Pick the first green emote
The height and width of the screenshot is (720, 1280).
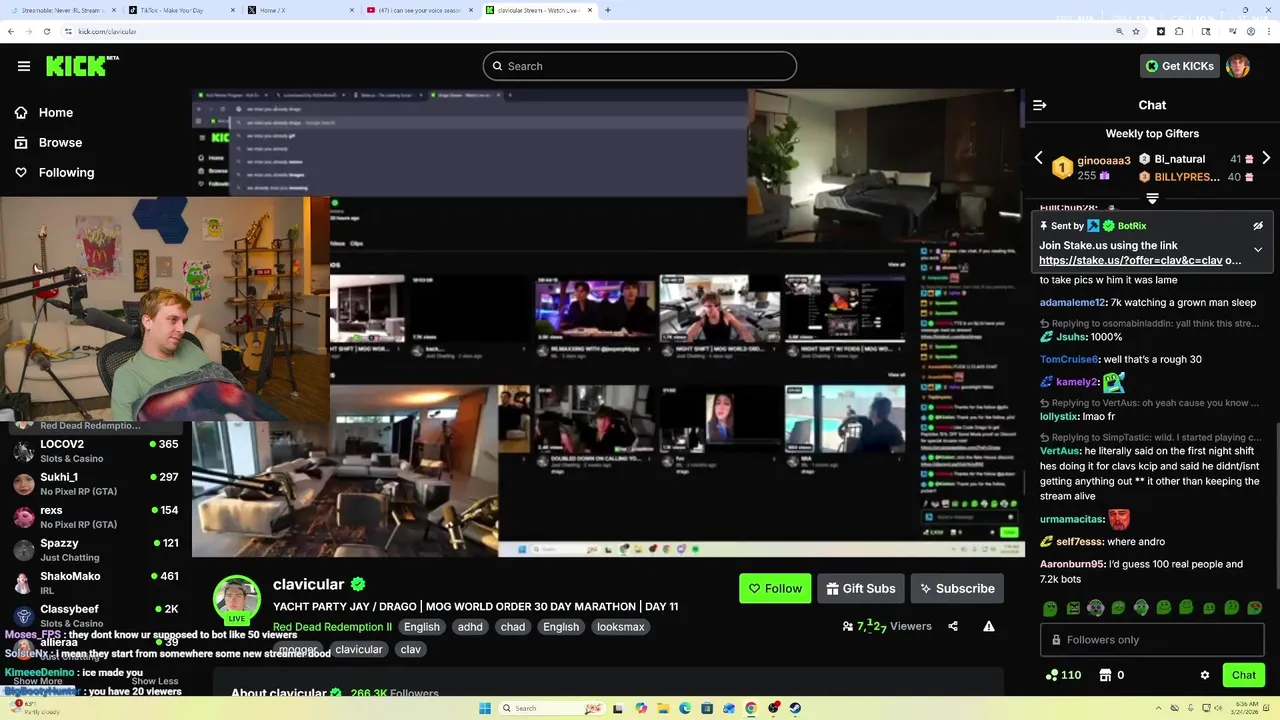[x=1050, y=608]
